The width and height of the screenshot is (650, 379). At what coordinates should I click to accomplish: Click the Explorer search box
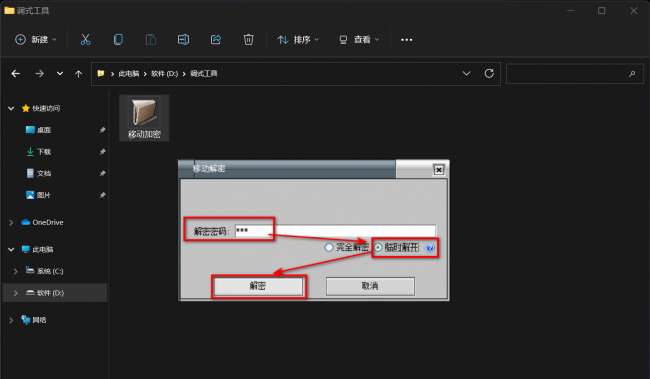(x=575, y=74)
